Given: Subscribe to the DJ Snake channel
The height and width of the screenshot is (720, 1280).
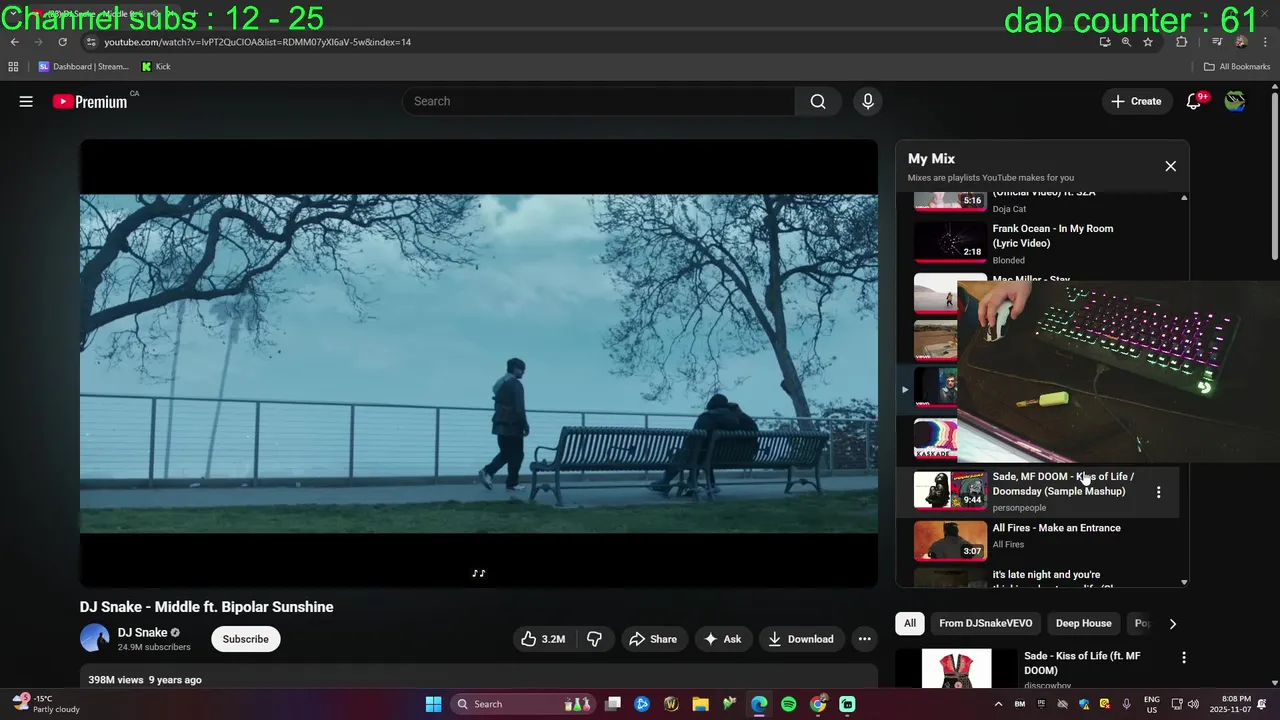Looking at the screenshot, I should (x=245, y=639).
